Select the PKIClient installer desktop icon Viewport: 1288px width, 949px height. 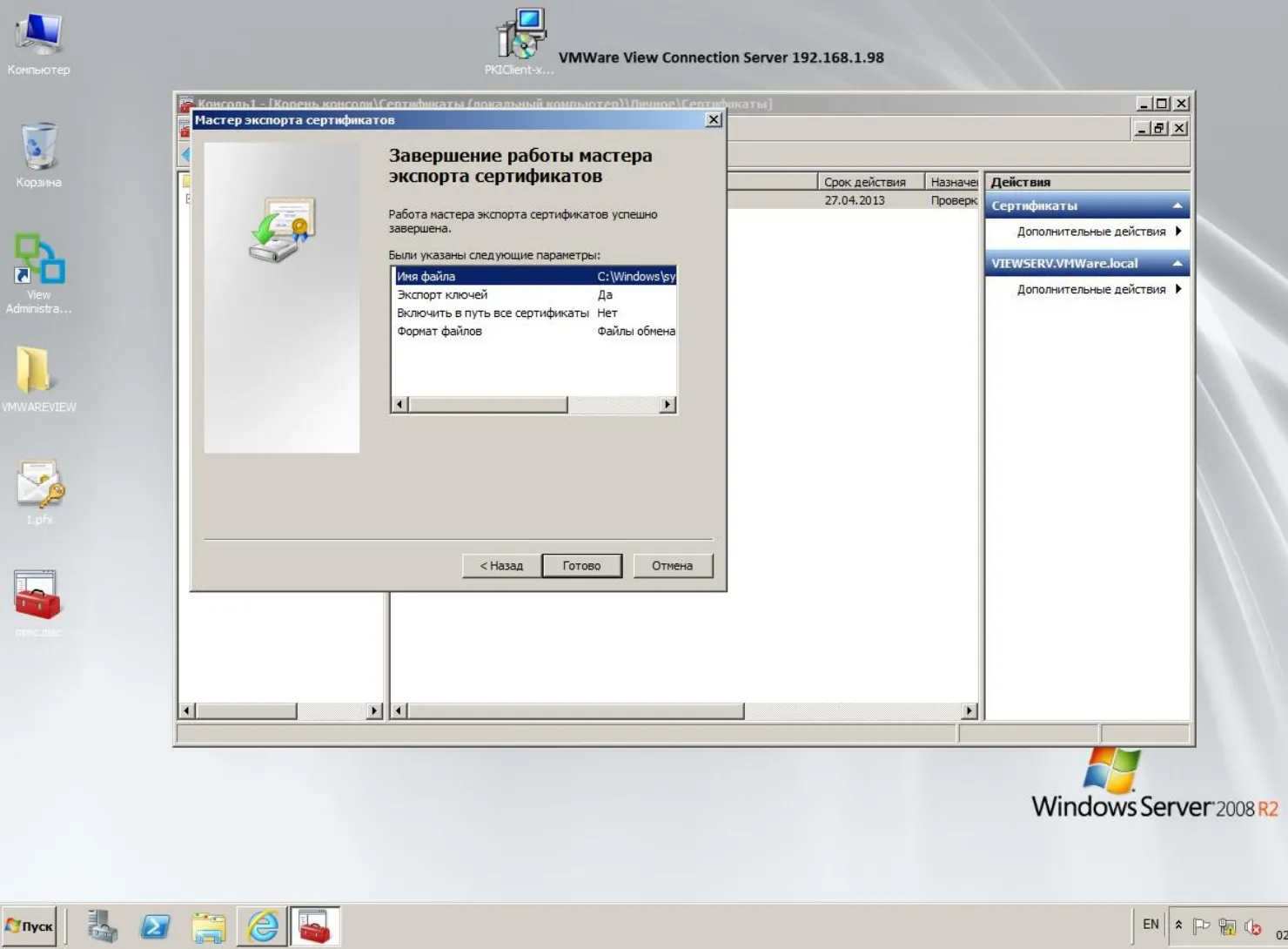(x=520, y=41)
